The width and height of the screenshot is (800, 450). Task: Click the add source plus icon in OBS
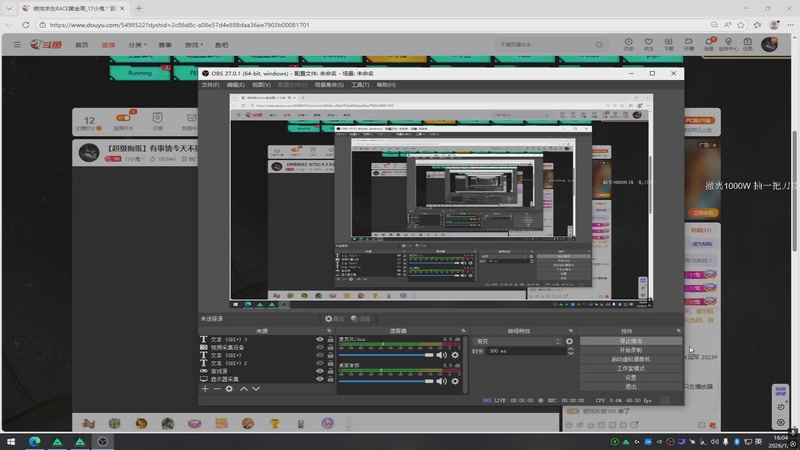[205, 389]
